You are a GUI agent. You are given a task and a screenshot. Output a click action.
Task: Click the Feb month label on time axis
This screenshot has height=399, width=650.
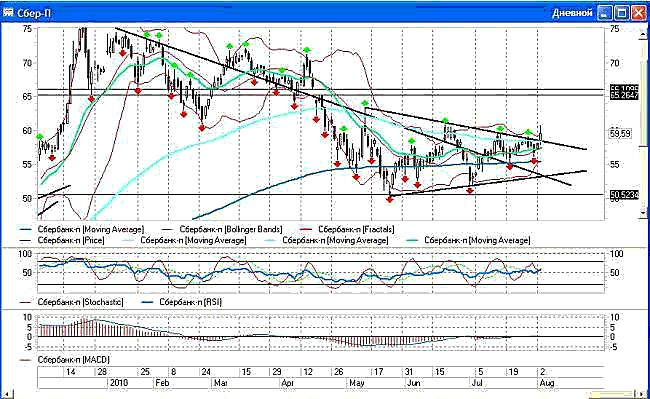[162, 383]
